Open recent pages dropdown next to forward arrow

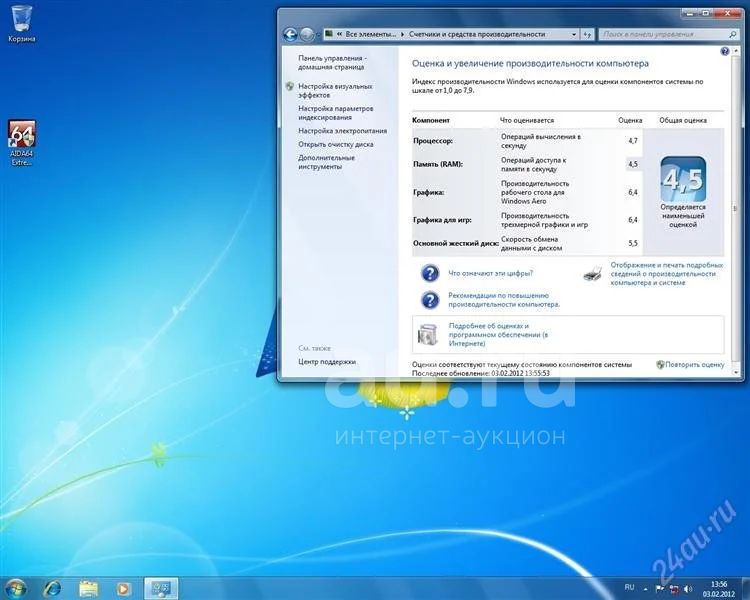click(318, 34)
